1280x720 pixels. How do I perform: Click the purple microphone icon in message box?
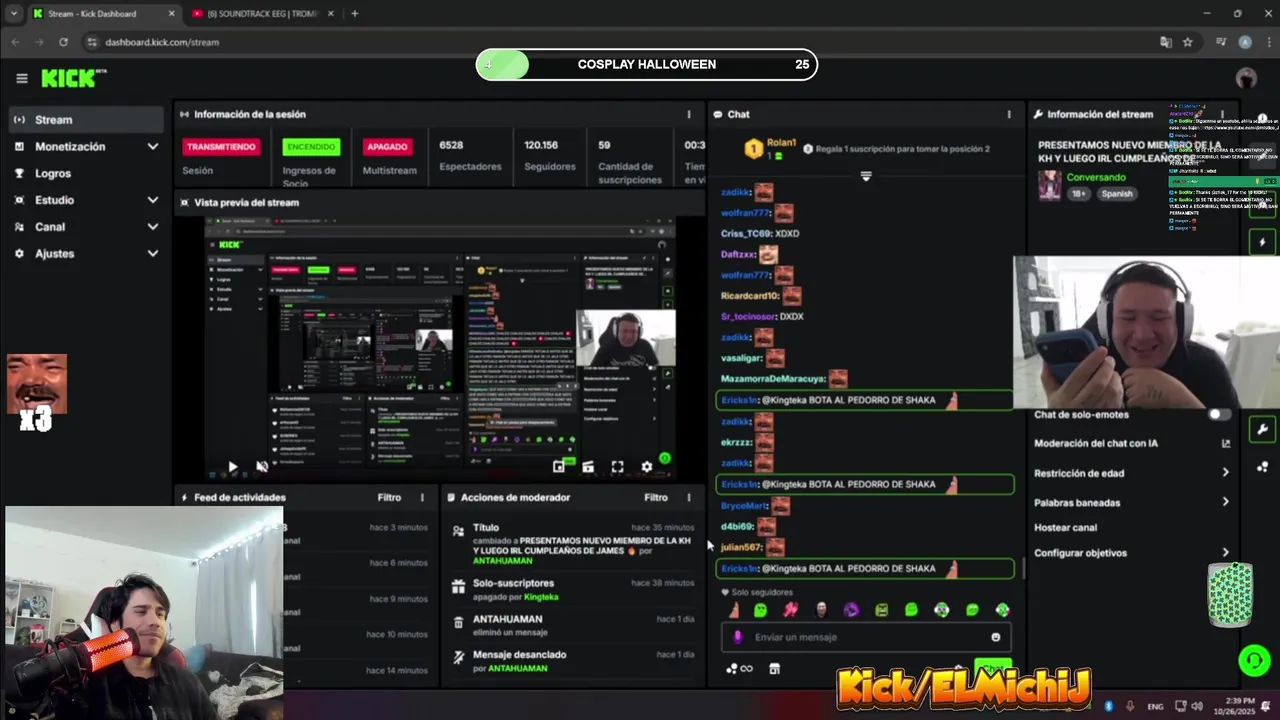(x=738, y=637)
